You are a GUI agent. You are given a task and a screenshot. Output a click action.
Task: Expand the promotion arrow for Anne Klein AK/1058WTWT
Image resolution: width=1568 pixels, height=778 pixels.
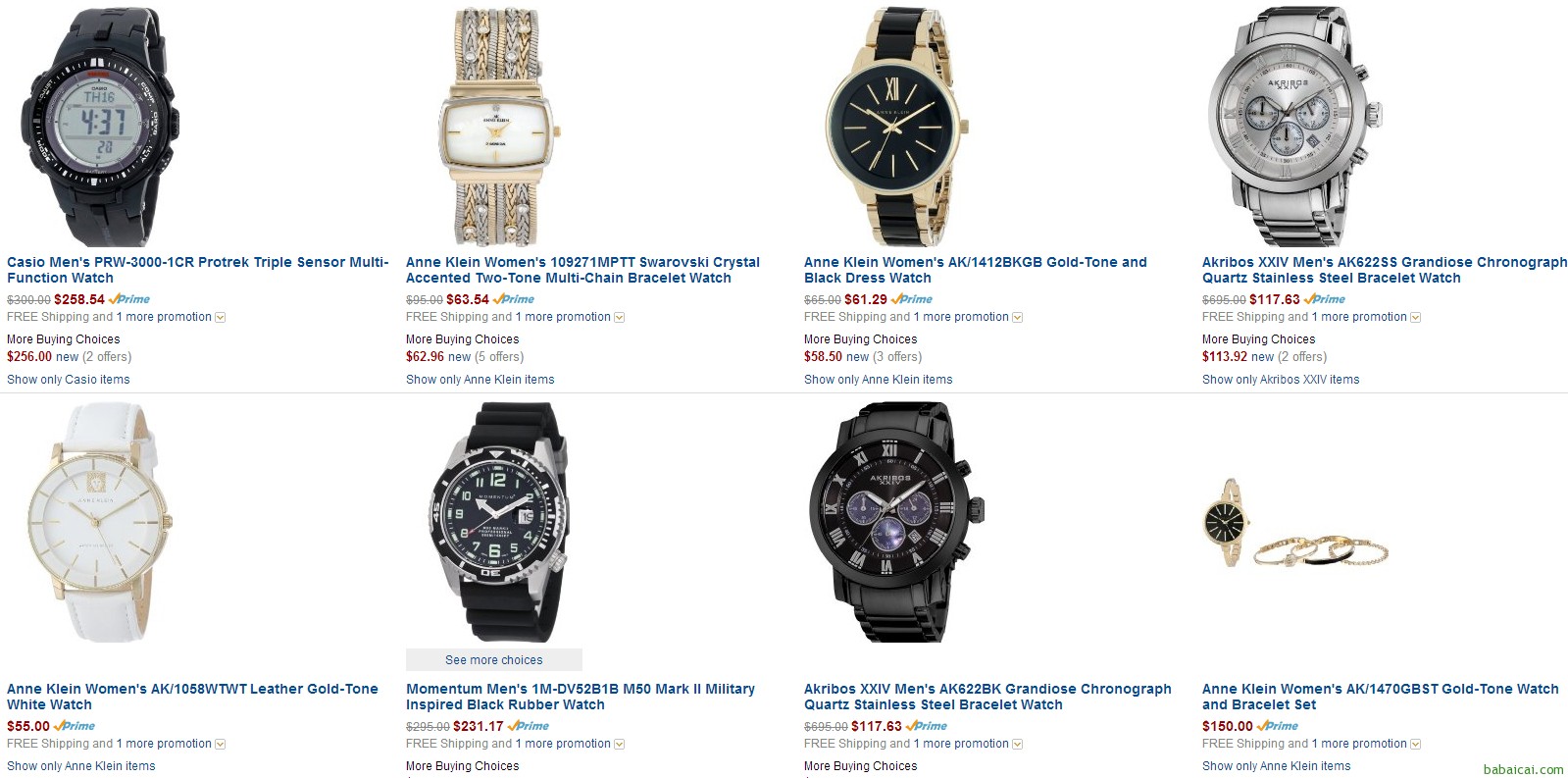221,745
